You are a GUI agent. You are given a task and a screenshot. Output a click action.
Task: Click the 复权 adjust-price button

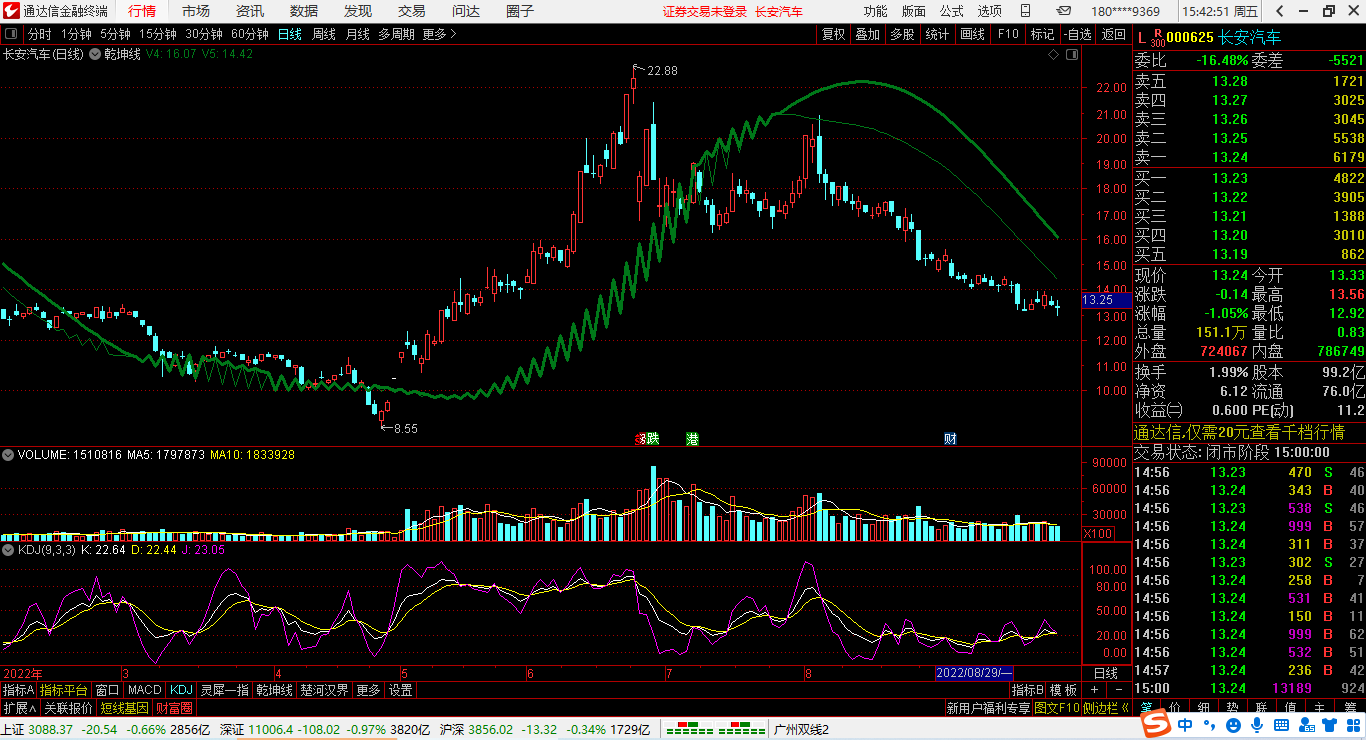833,34
